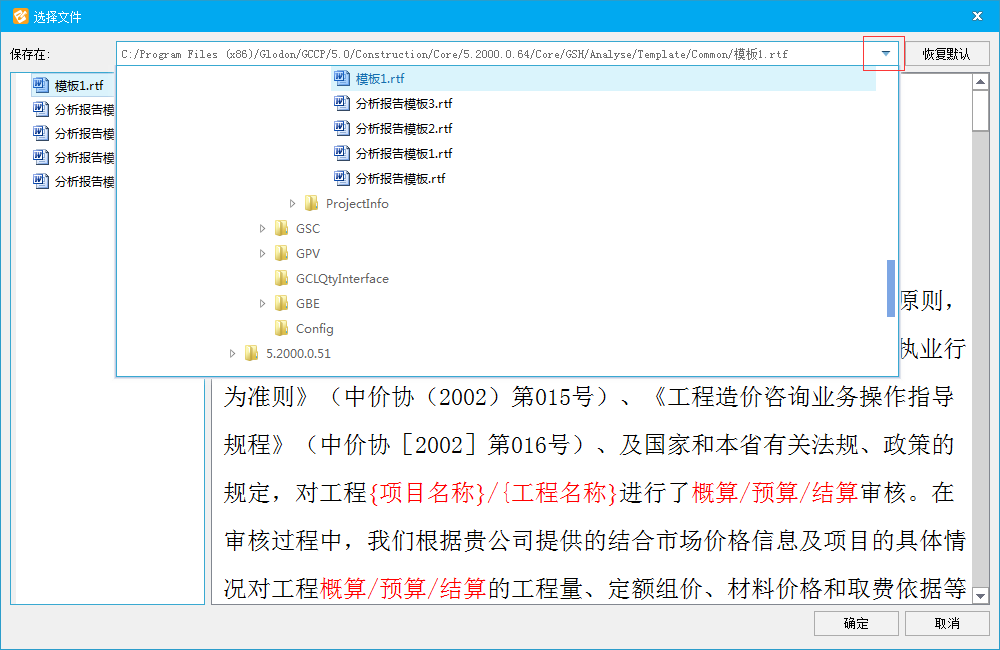
Task: Collapse the path dropdown arrow
Action: tap(884, 54)
